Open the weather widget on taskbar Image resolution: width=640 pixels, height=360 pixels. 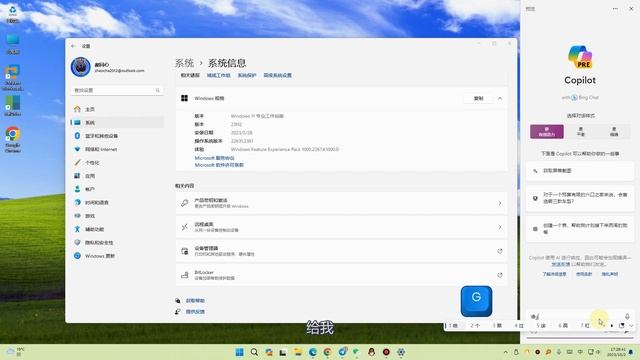(15, 352)
